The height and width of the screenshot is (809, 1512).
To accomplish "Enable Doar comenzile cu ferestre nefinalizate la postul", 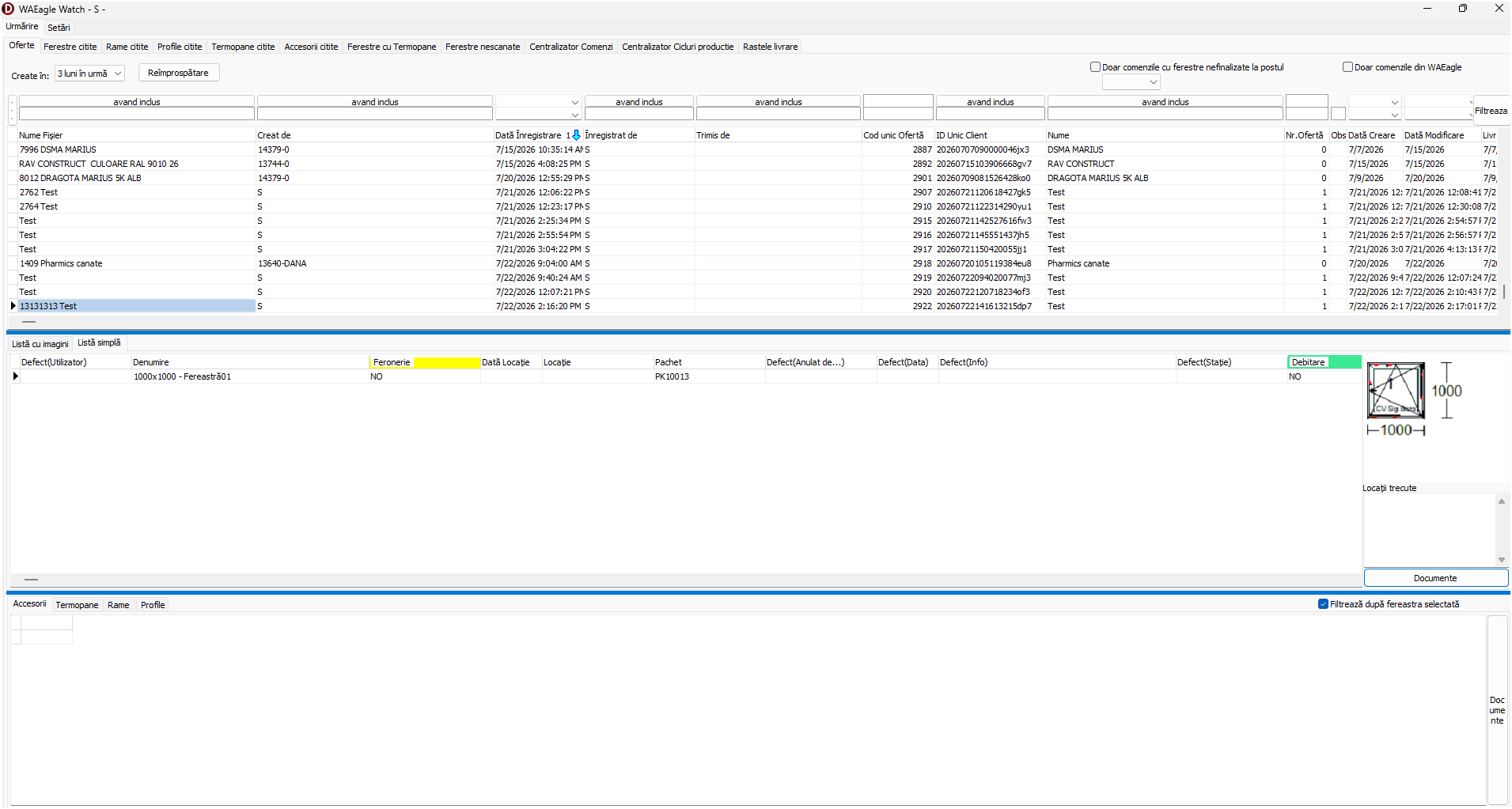I will pyautogui.click(x=1095, y=67).
